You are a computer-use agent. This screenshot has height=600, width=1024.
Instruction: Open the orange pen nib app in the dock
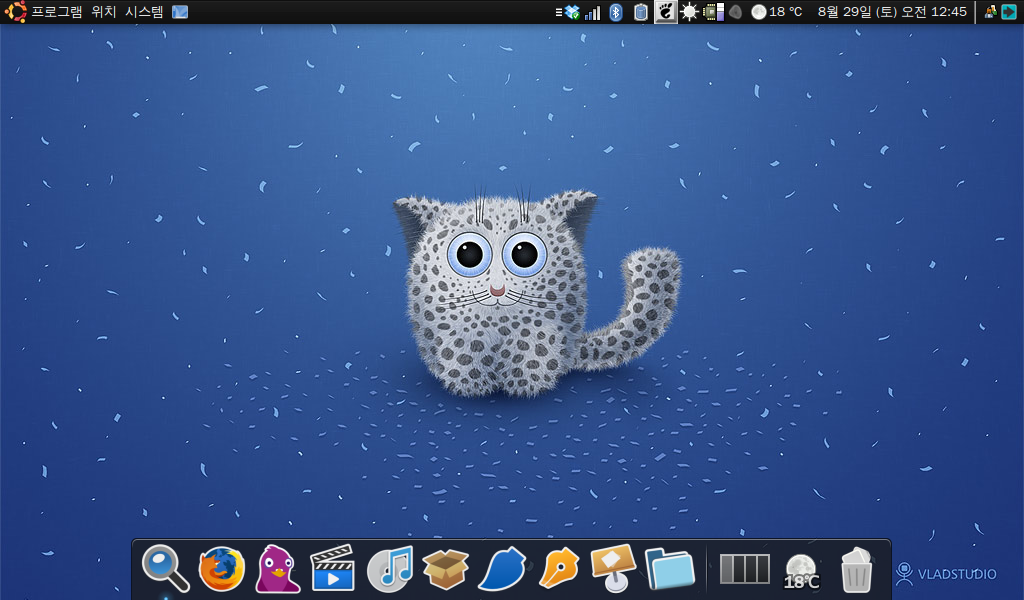(x=559, y=568)
